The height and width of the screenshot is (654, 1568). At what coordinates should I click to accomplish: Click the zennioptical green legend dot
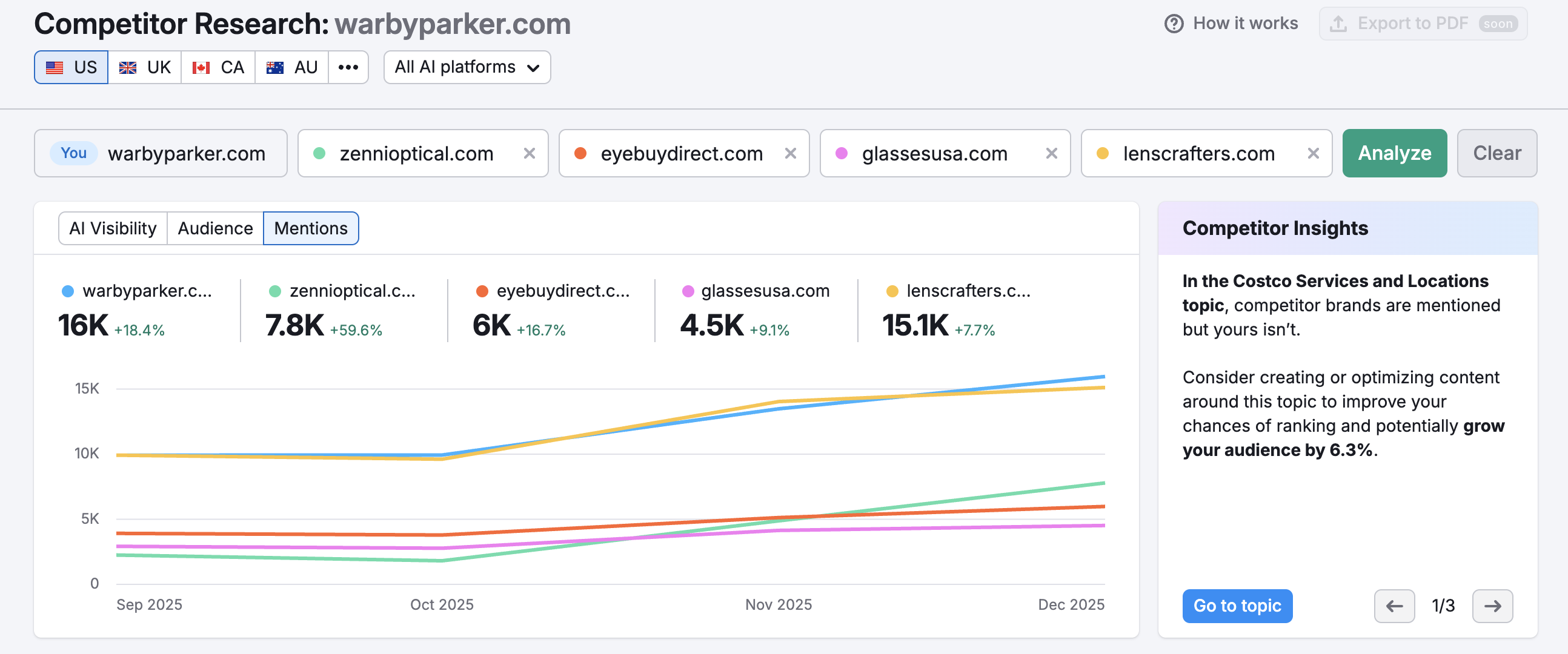pos(275,291)
